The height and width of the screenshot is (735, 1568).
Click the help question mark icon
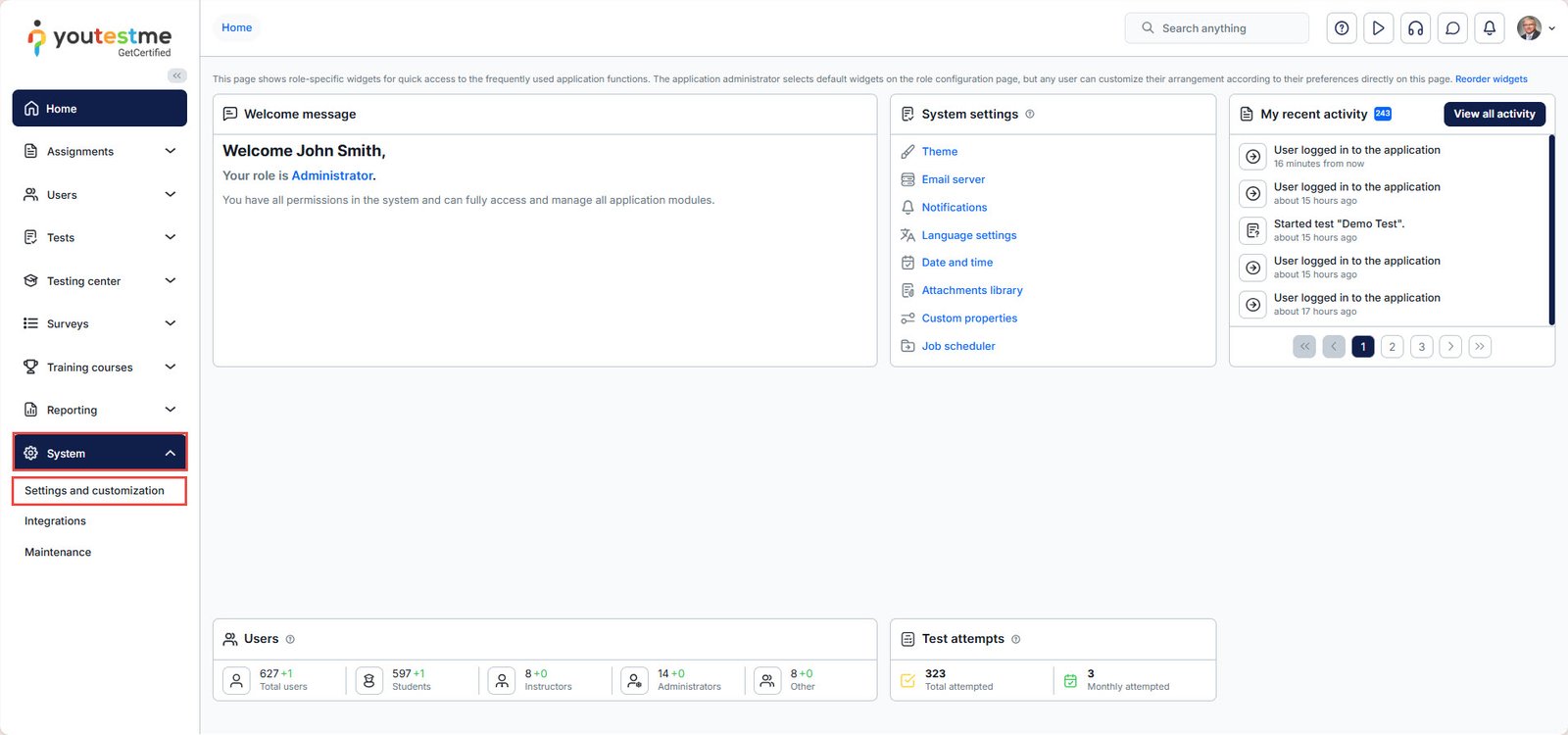(x=1342, y=28)
